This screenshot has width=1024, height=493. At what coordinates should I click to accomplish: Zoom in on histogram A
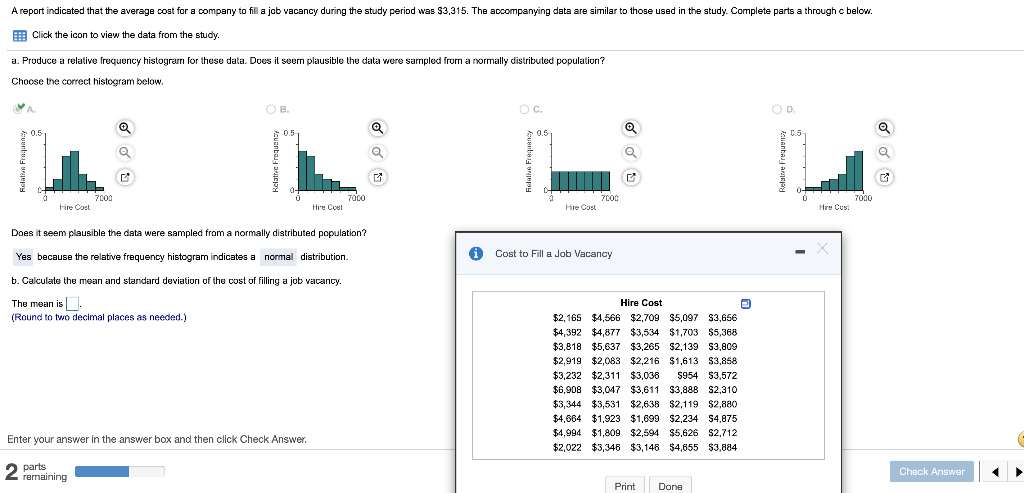(x=126, y=128)
